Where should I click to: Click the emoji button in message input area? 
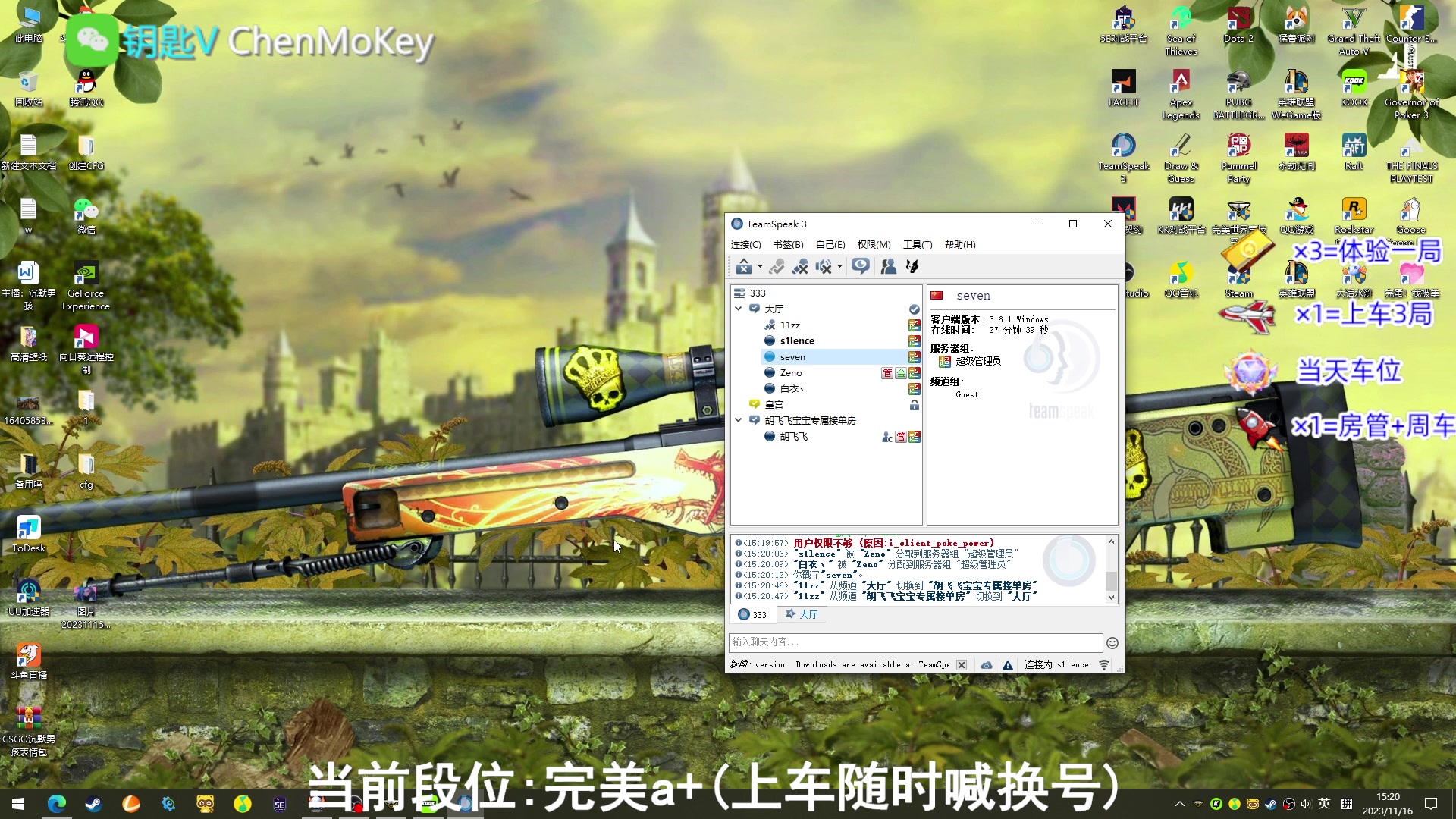(1112, 642)
